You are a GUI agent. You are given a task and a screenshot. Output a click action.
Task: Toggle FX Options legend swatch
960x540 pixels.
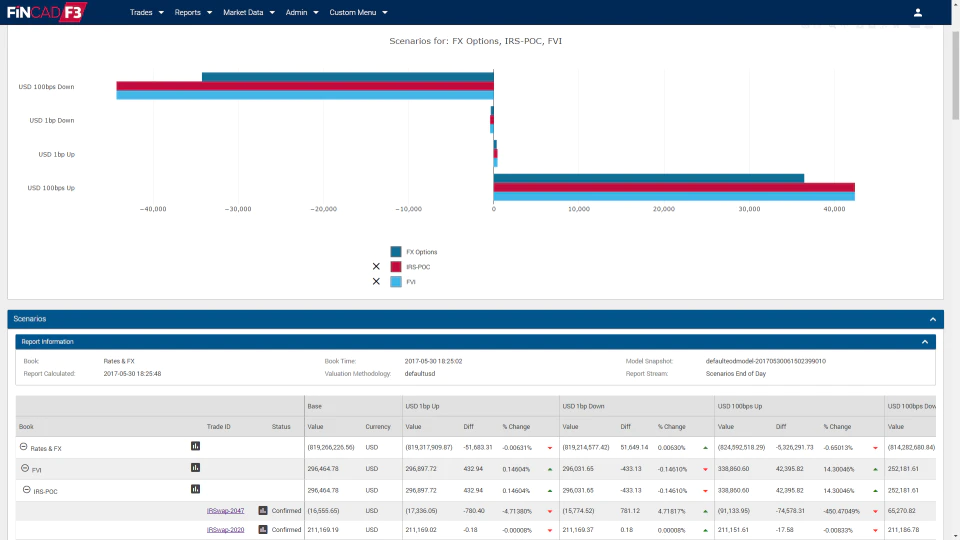pyautogui.click(x=396, y=252)
